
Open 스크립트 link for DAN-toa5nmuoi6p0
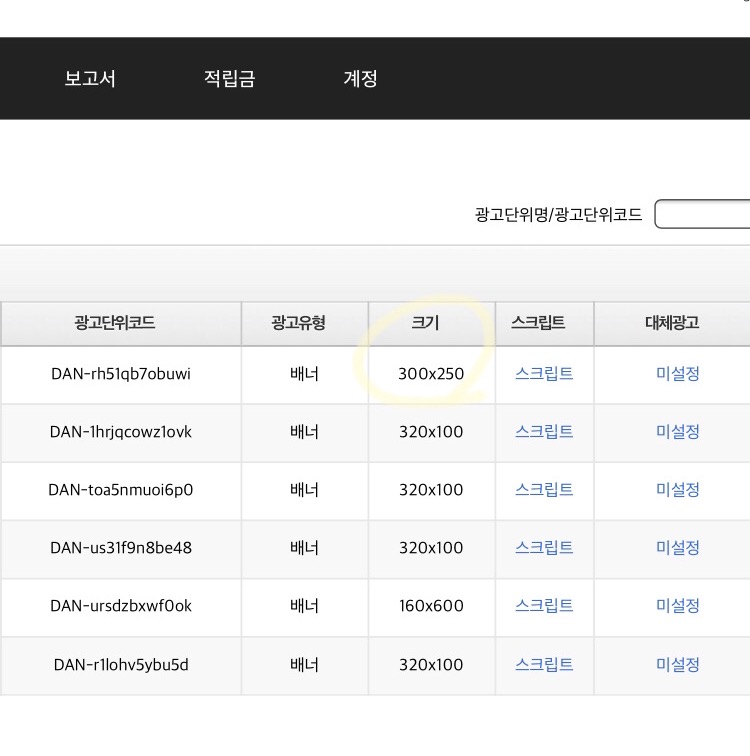[x=544, y=490]
